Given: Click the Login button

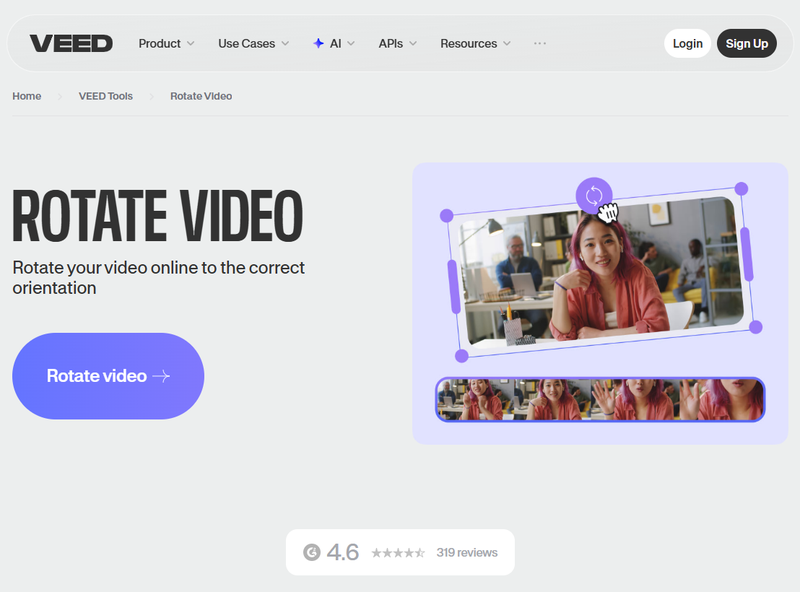Looking at the screenshot, I should [687, 43].
